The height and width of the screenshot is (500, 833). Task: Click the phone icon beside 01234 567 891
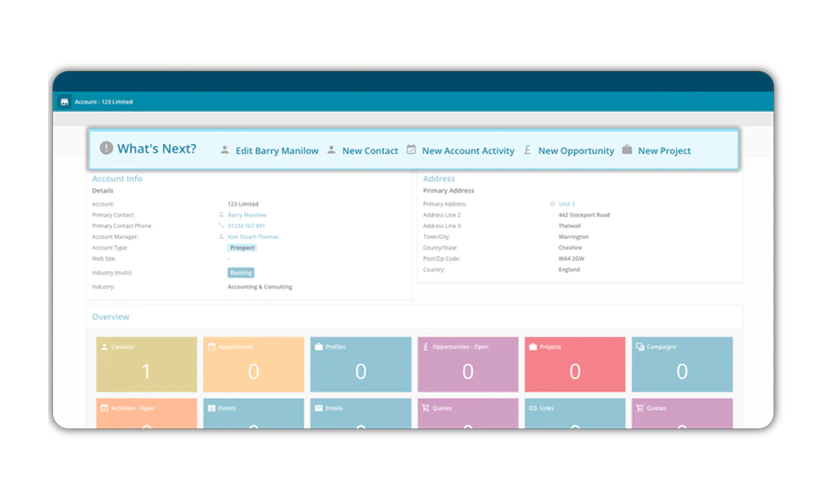click(x=221, y=226)
